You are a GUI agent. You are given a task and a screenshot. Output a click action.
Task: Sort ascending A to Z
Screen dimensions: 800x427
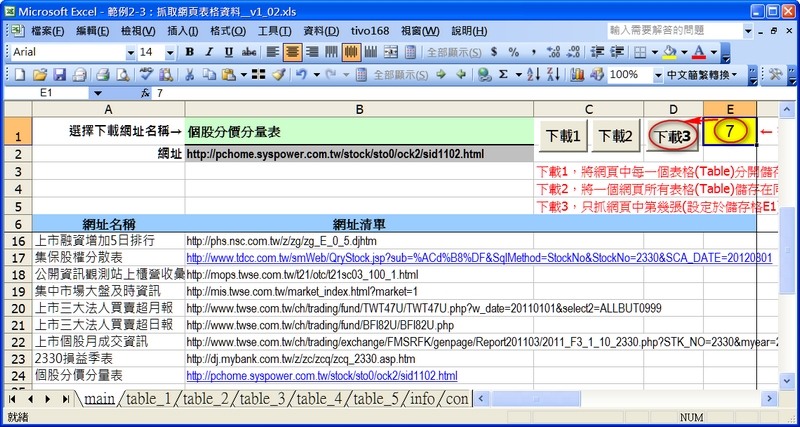pyautogui.click(x=533, y=76)
